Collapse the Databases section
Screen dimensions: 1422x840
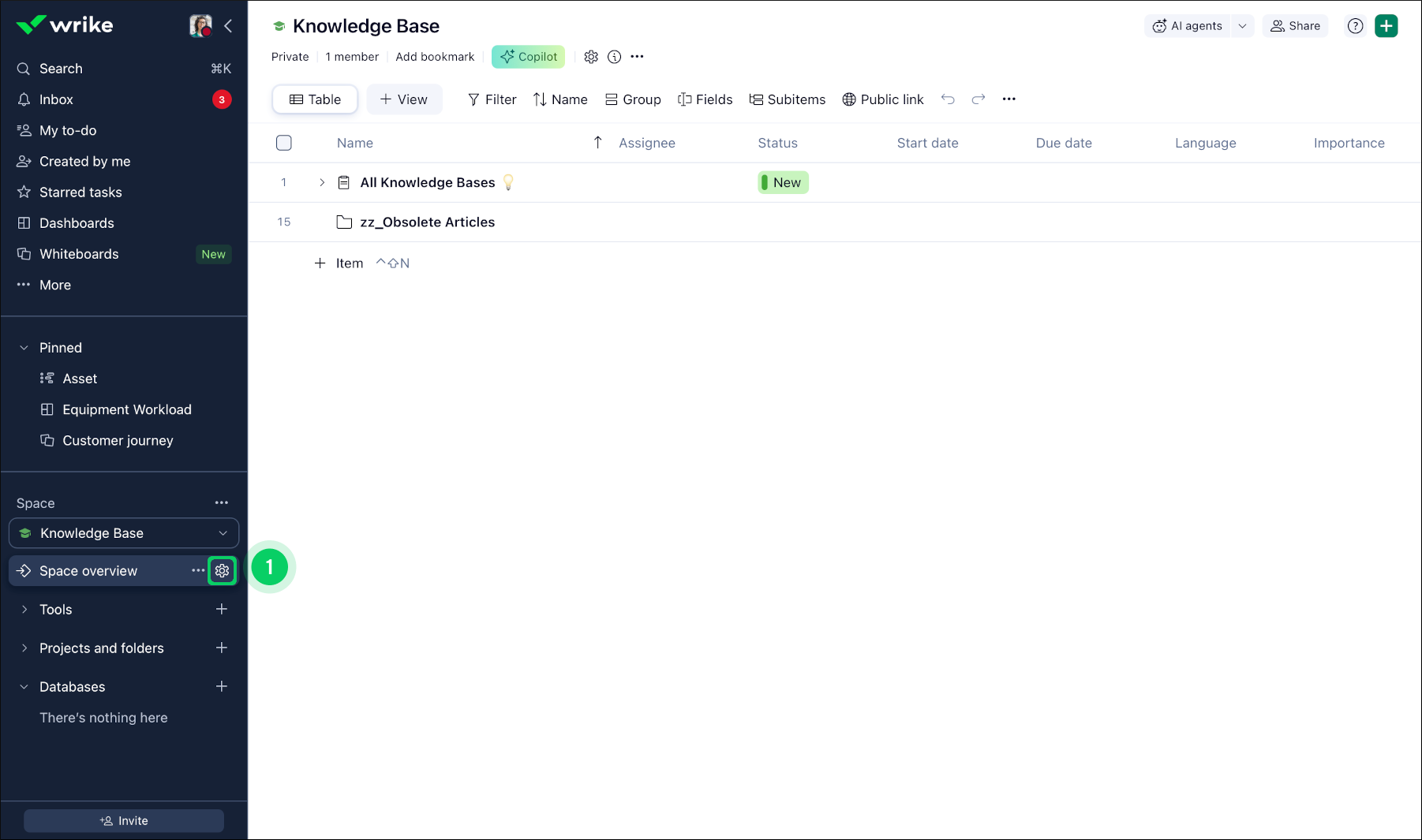(24, 687)
